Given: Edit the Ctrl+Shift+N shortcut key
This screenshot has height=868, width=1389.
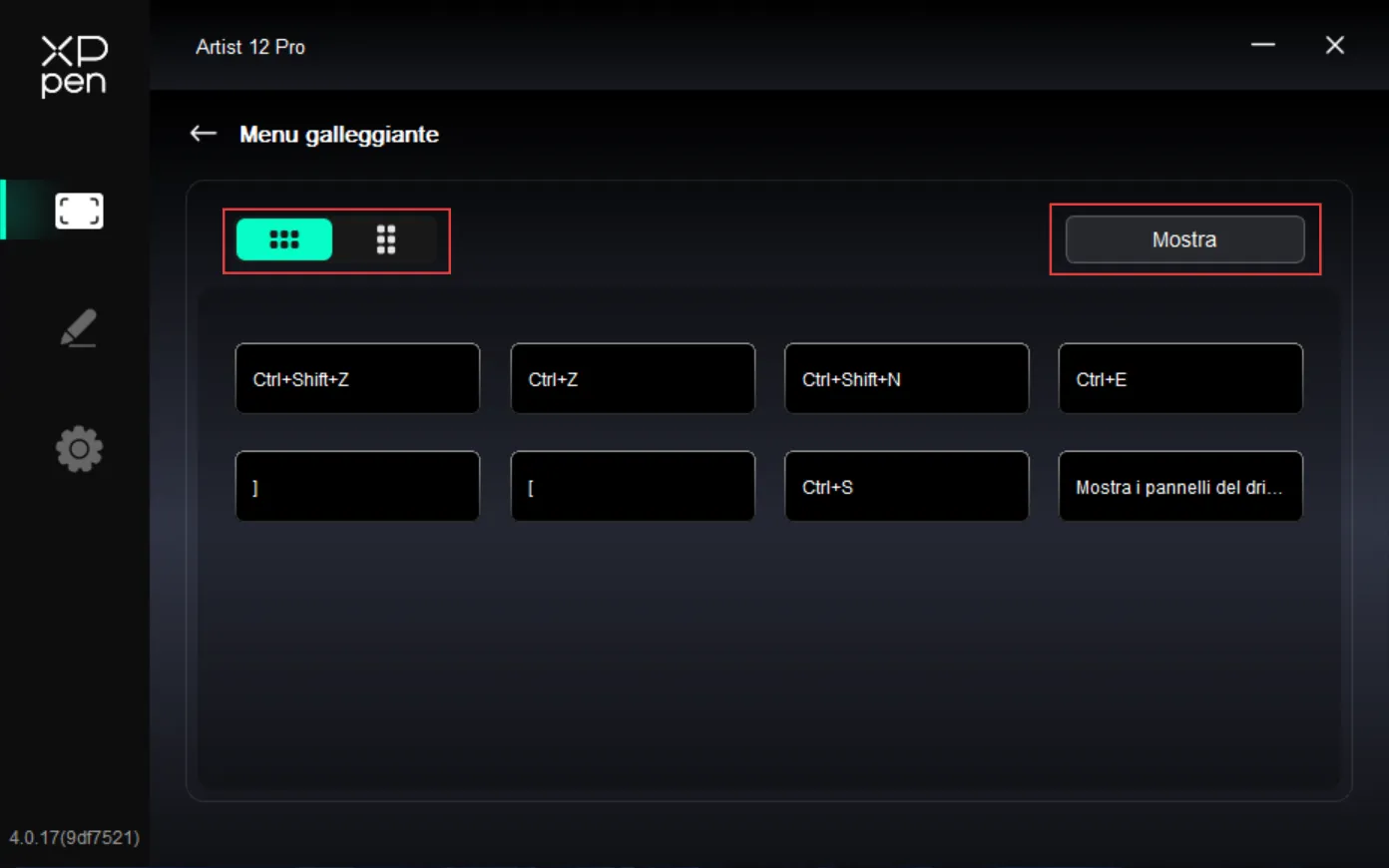Looking at the screenshot, I should point(907,378).
